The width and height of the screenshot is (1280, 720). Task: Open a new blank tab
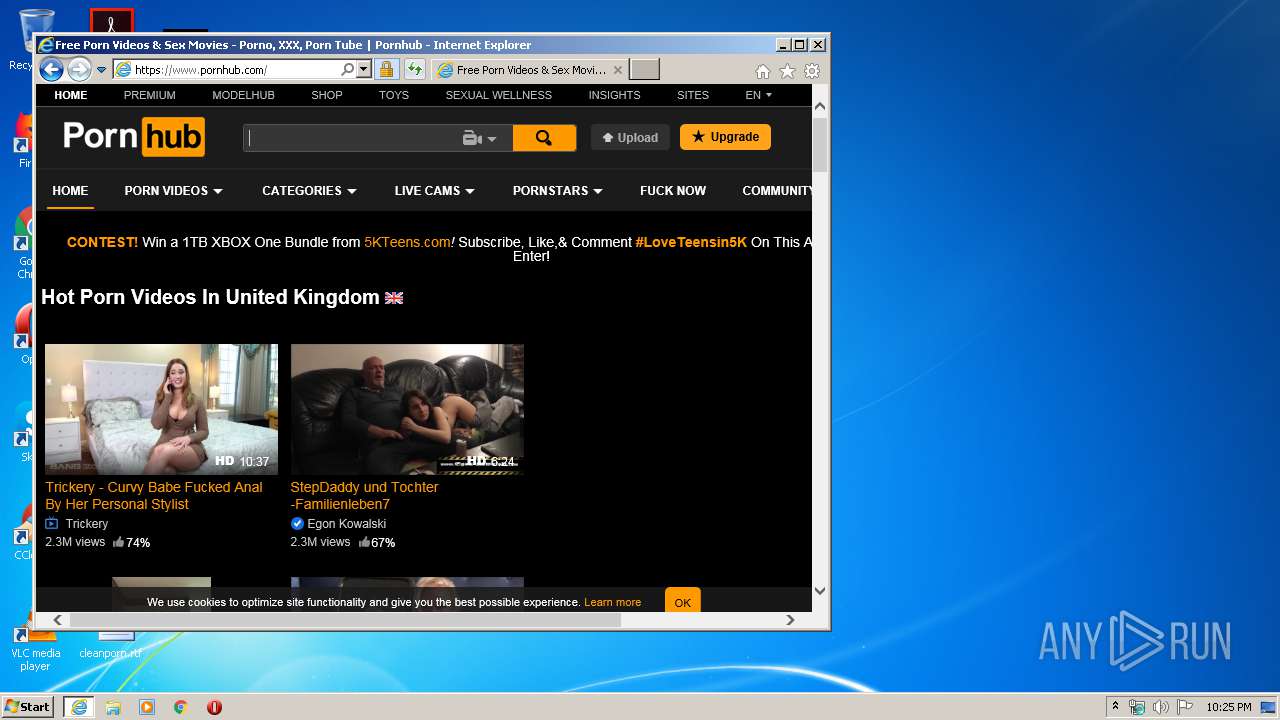pos(645,70)
